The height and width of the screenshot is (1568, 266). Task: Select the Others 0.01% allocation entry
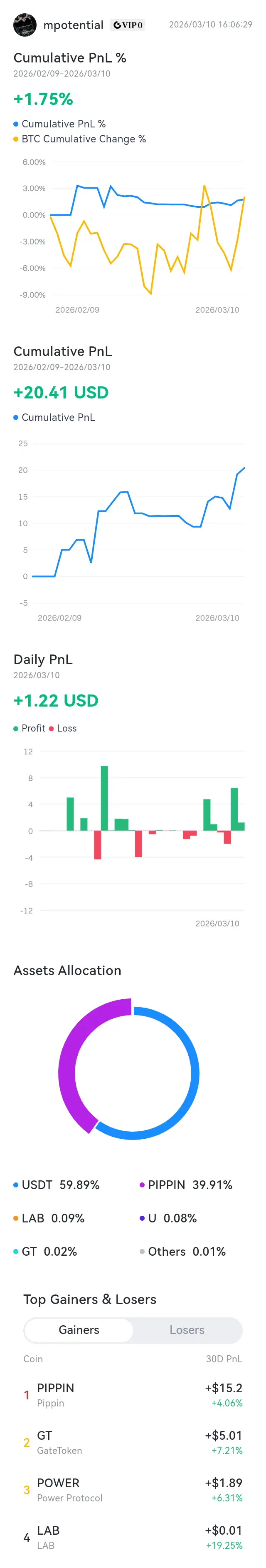(x=183, y=1252)
